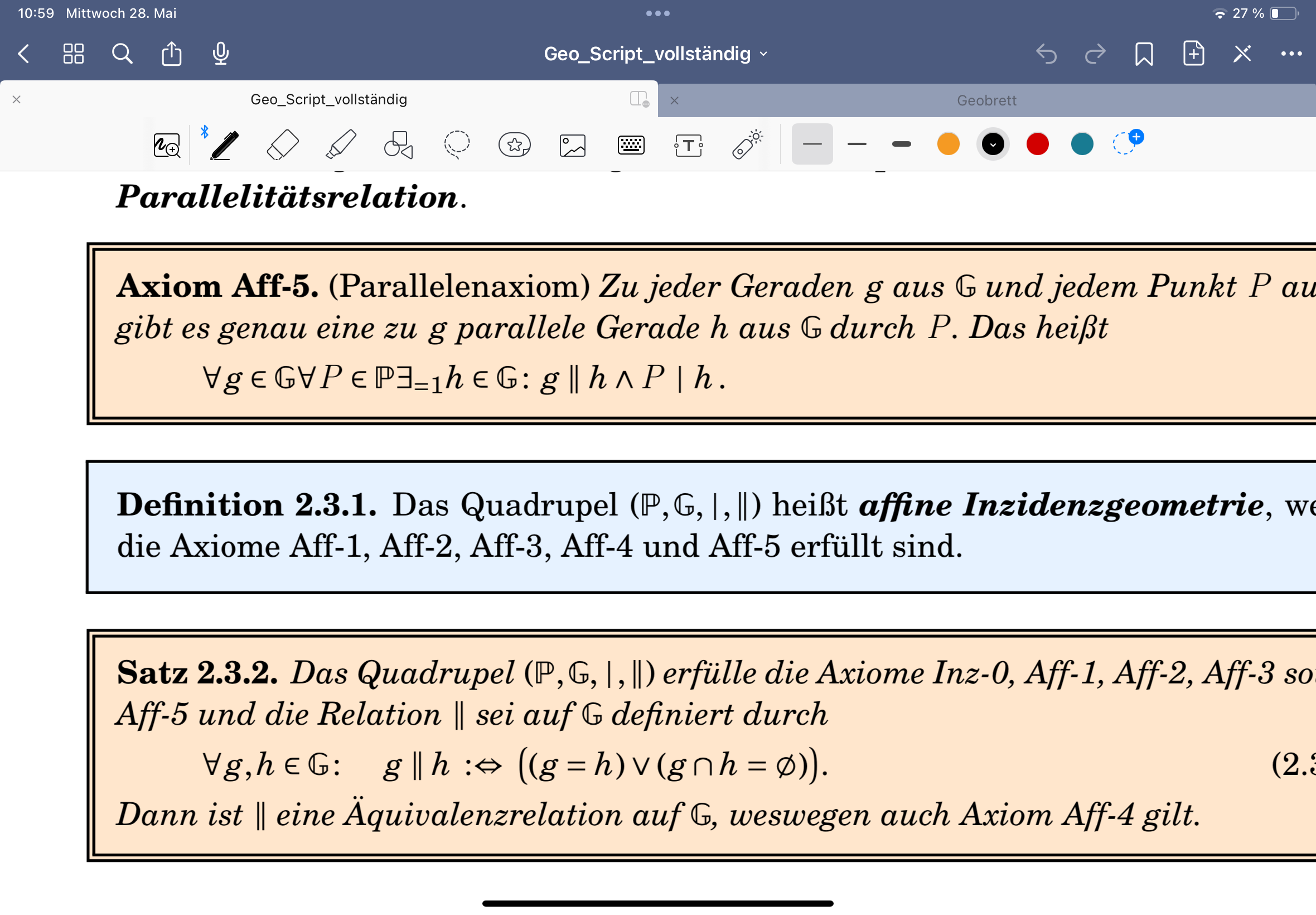Select the Pen tool
This screenshot has width=1316, height=915.
click(224, 145)
